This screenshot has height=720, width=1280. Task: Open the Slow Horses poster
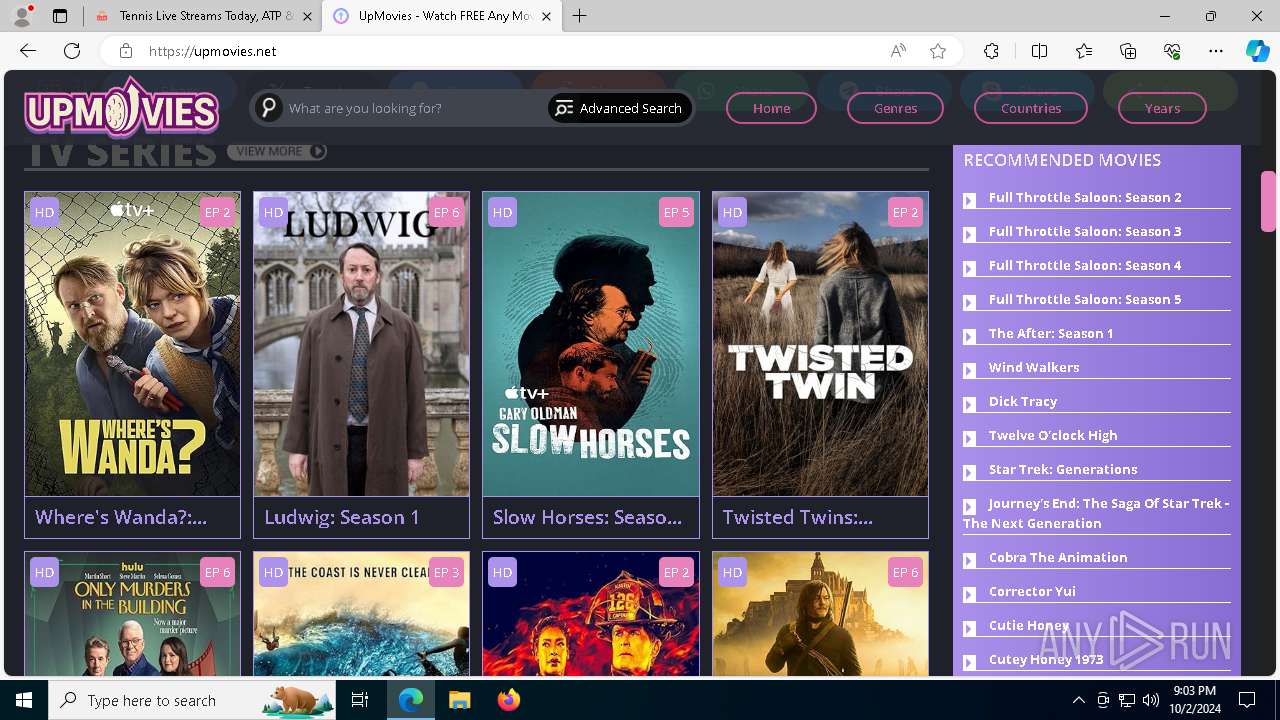(591, 344)
